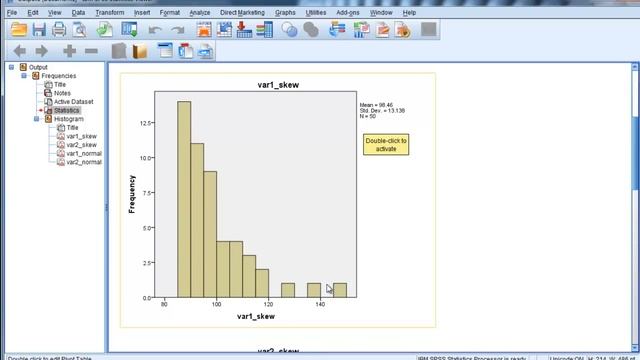Select Histogram in the outline tree
Viewport: 640px width, 360px height.
69,119
